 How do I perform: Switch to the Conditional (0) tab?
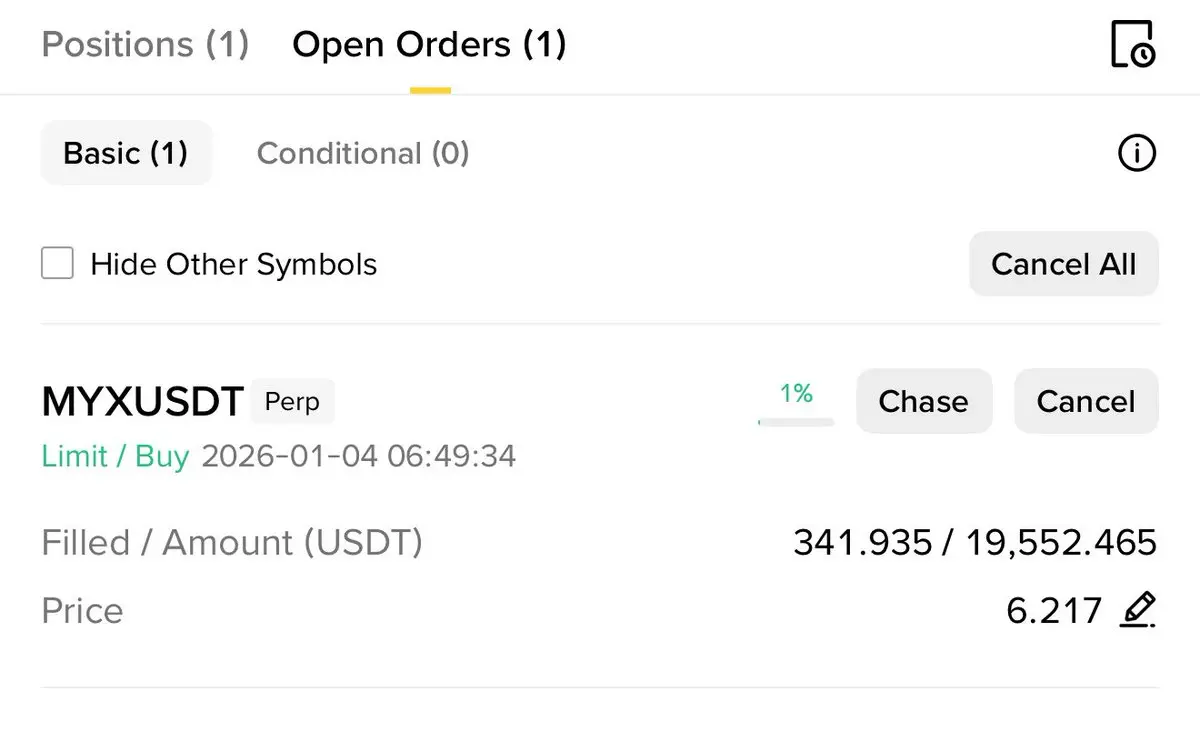(363, 153)
